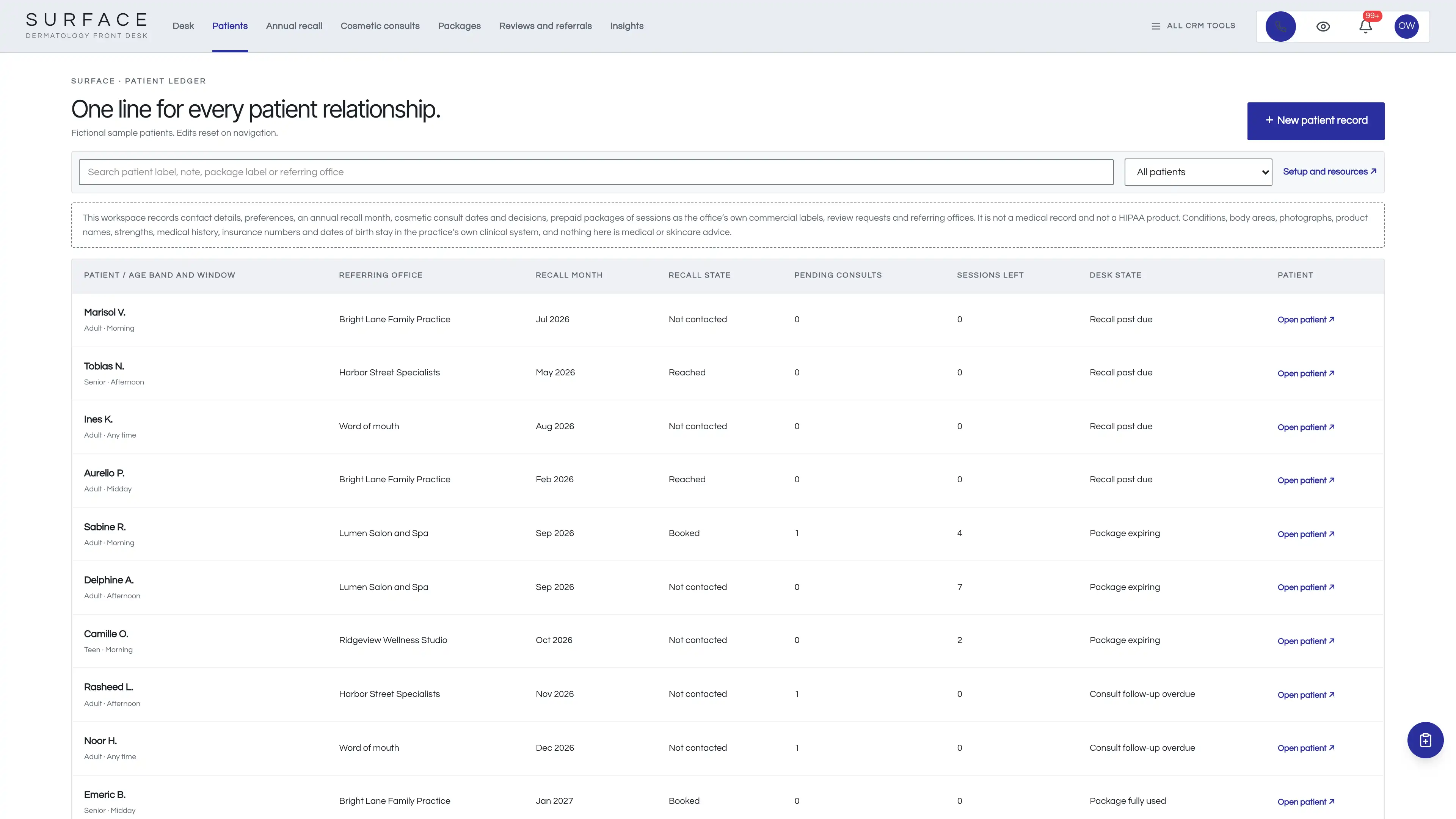Screen dimensions: 1456x819
Task: Open Setup and resources link
Action: tap(1329, 172)
